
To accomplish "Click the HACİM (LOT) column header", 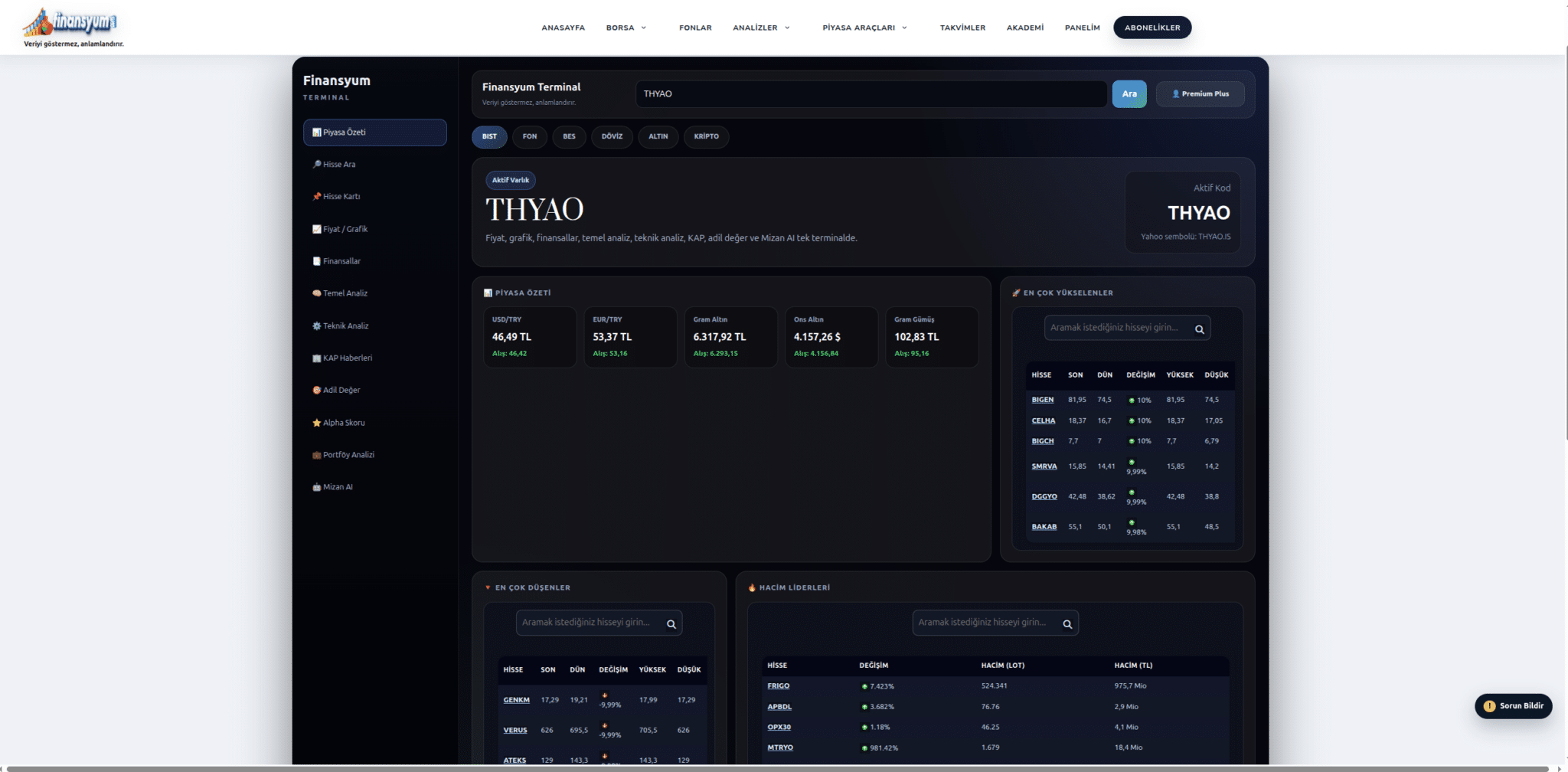I will (x=1002, y=666).
